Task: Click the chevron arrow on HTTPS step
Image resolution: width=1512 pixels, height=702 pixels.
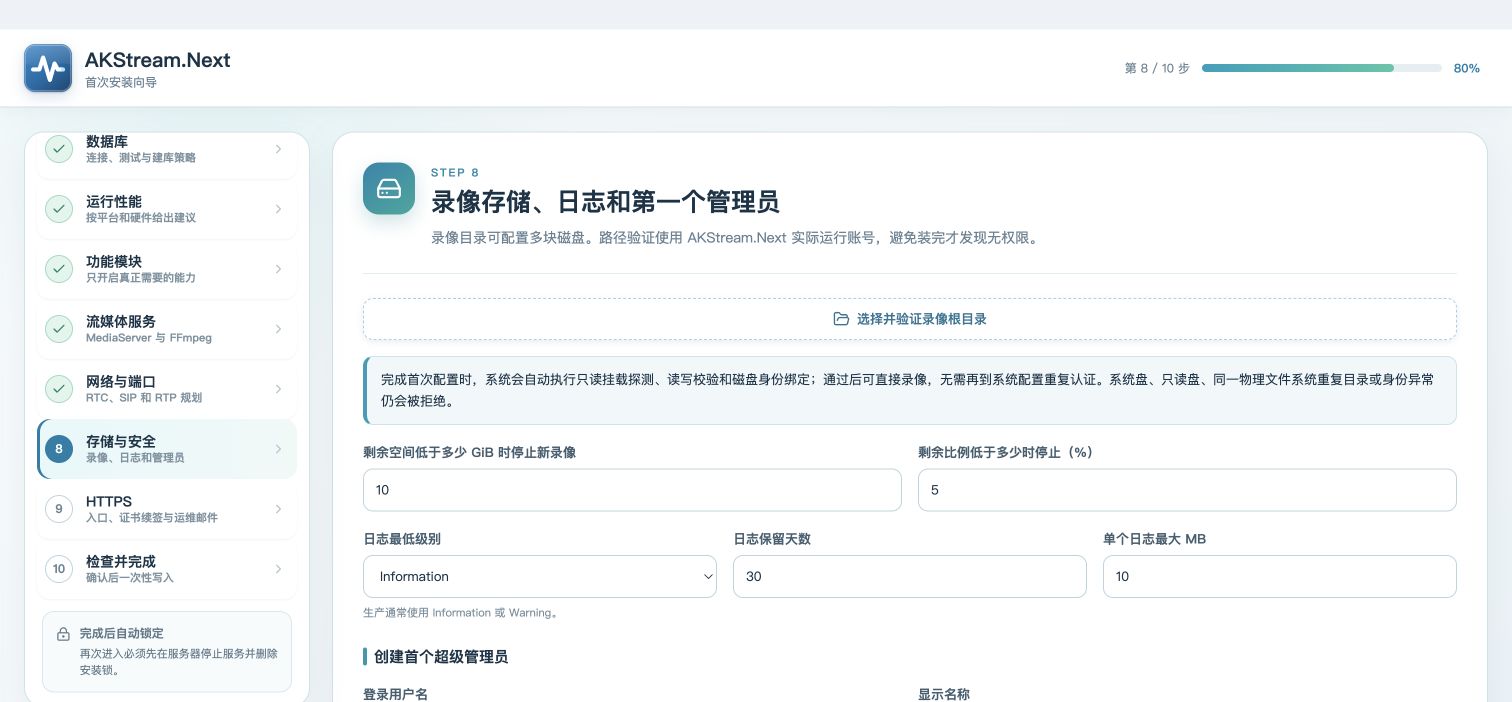Action: click(x=278, y=509)
